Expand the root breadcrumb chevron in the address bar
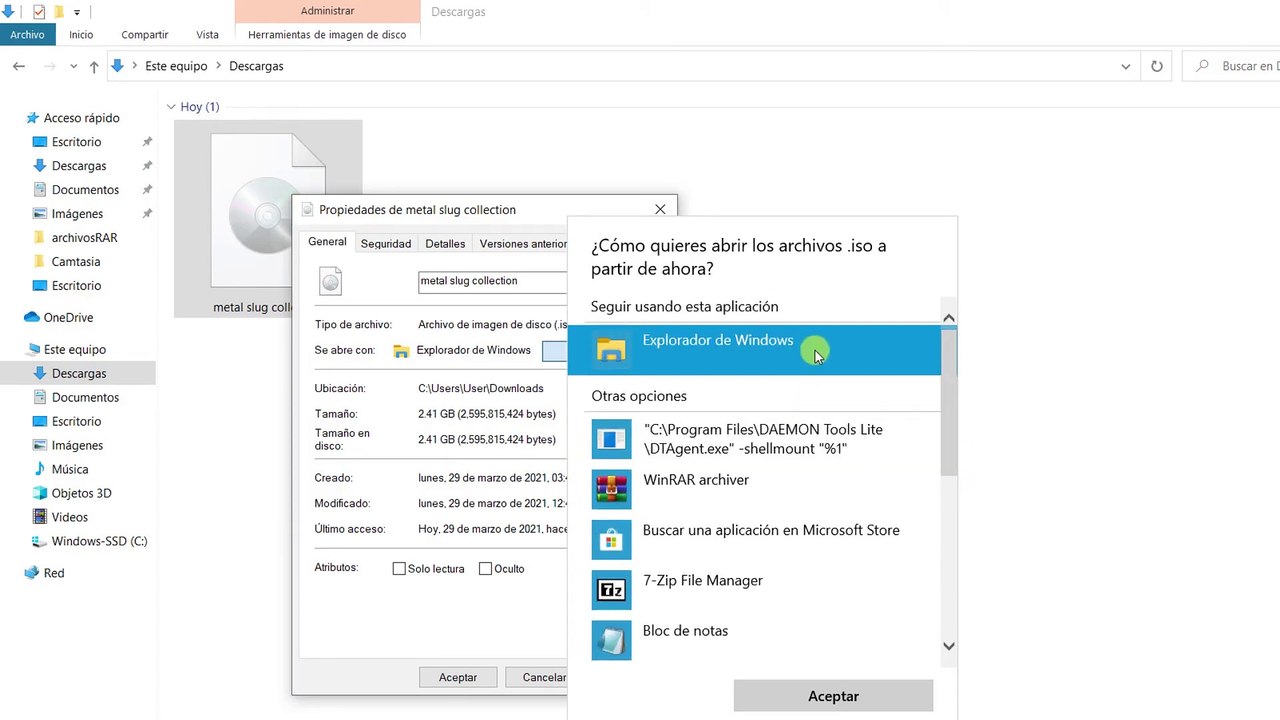The width and height of the screenshot is (1280, 720). pyautogui.click(x=135, y=66)
